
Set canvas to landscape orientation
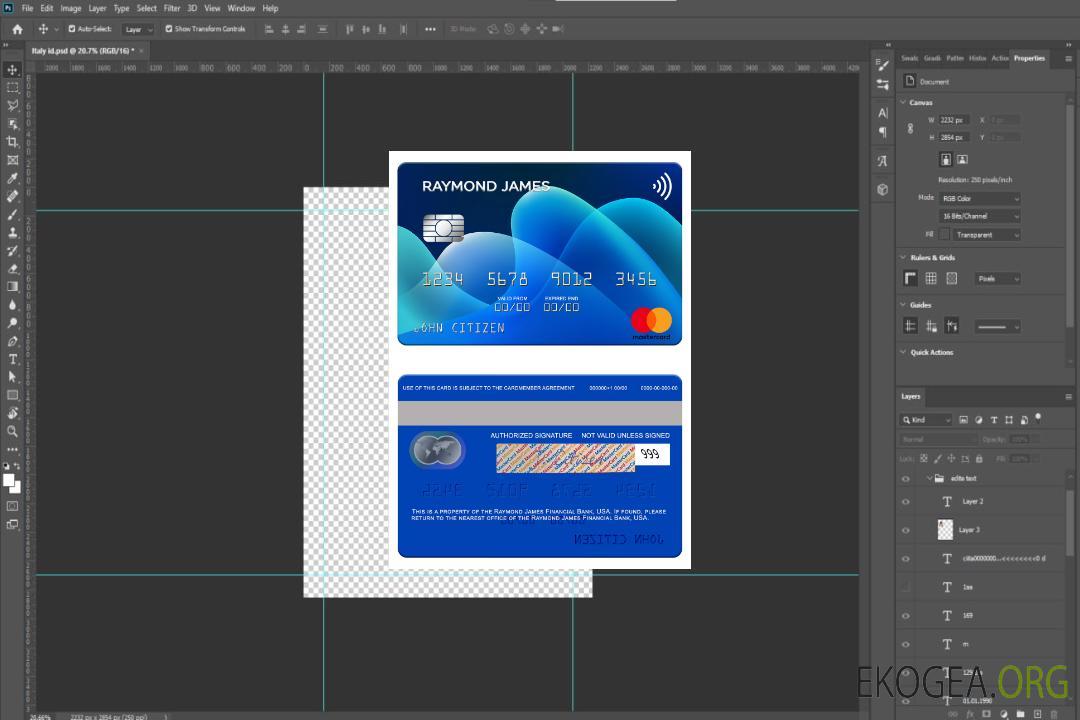tap(962, 160)
